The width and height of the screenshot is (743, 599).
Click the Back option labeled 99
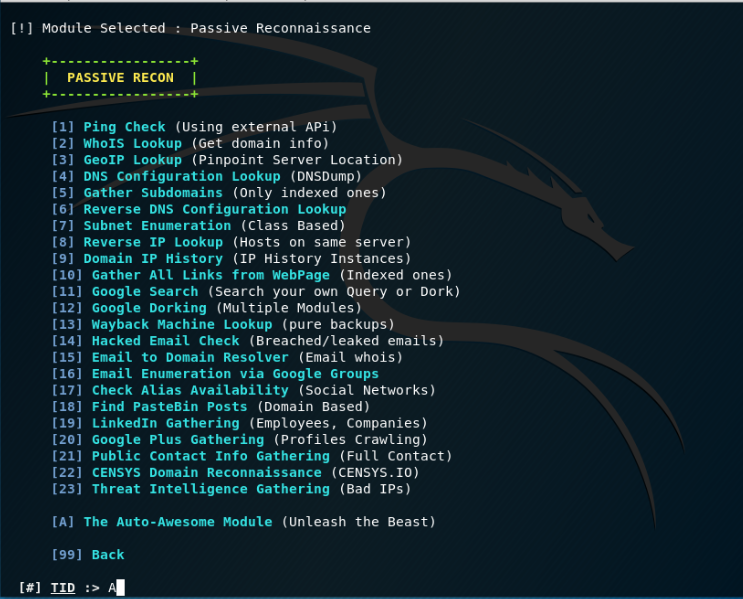[108, 554]
